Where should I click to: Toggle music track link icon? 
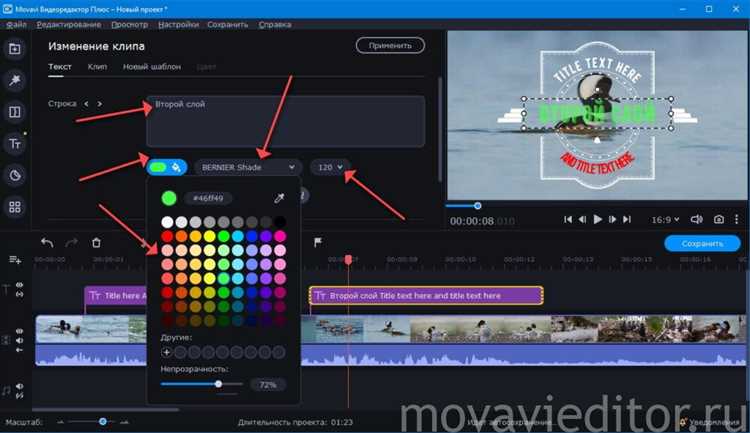click(x=20, y=396)
